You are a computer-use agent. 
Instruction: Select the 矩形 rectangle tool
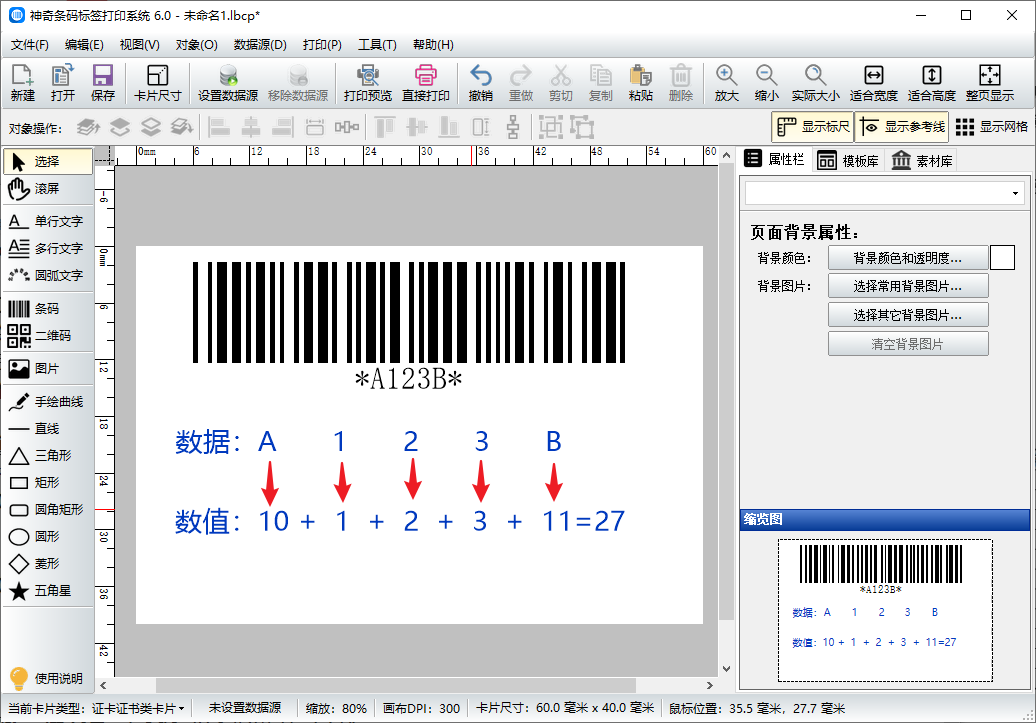click(48, 482)
